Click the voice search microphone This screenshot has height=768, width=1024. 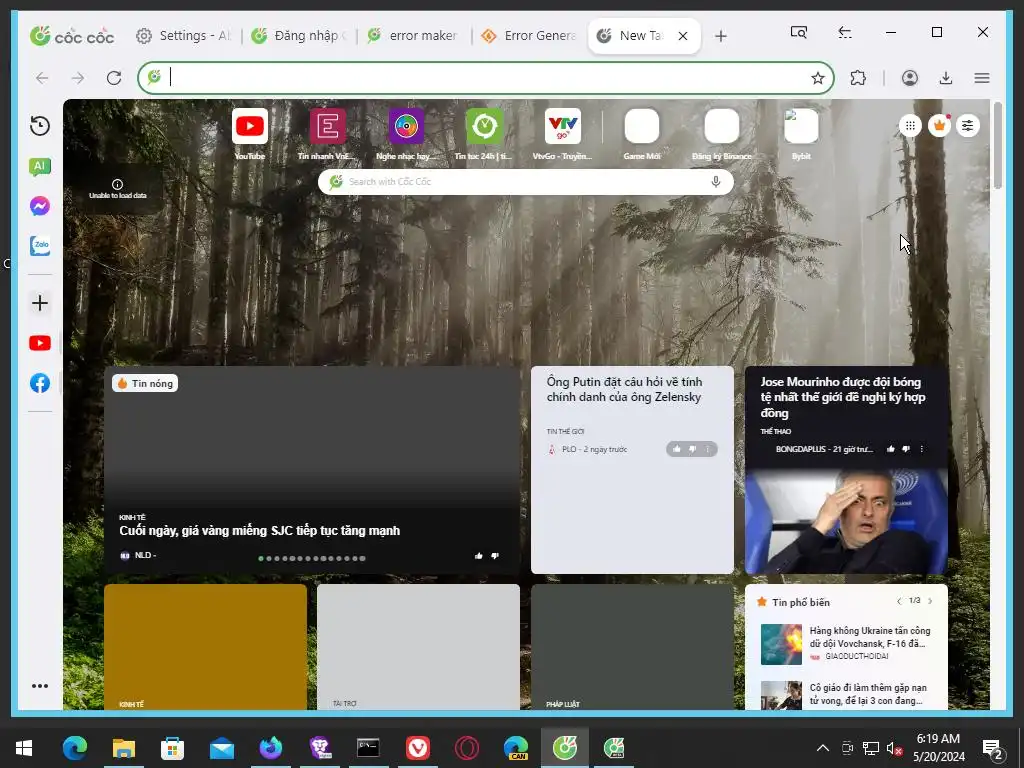click(x=716, y=182)
